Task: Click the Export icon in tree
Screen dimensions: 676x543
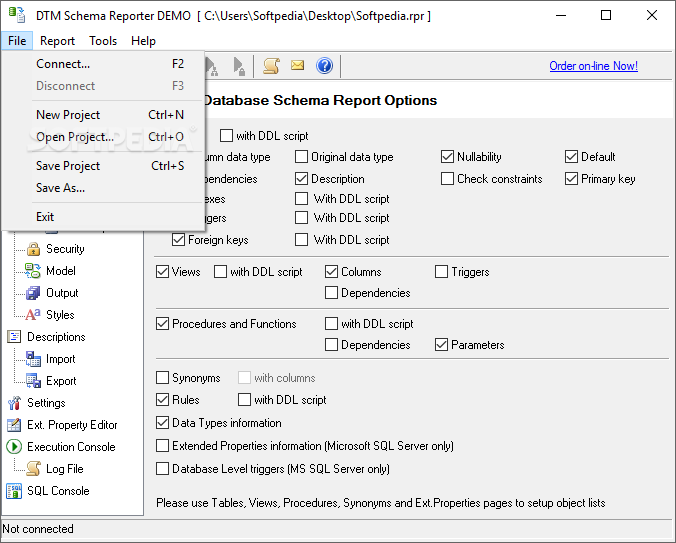Action: [x=33, y=381]
